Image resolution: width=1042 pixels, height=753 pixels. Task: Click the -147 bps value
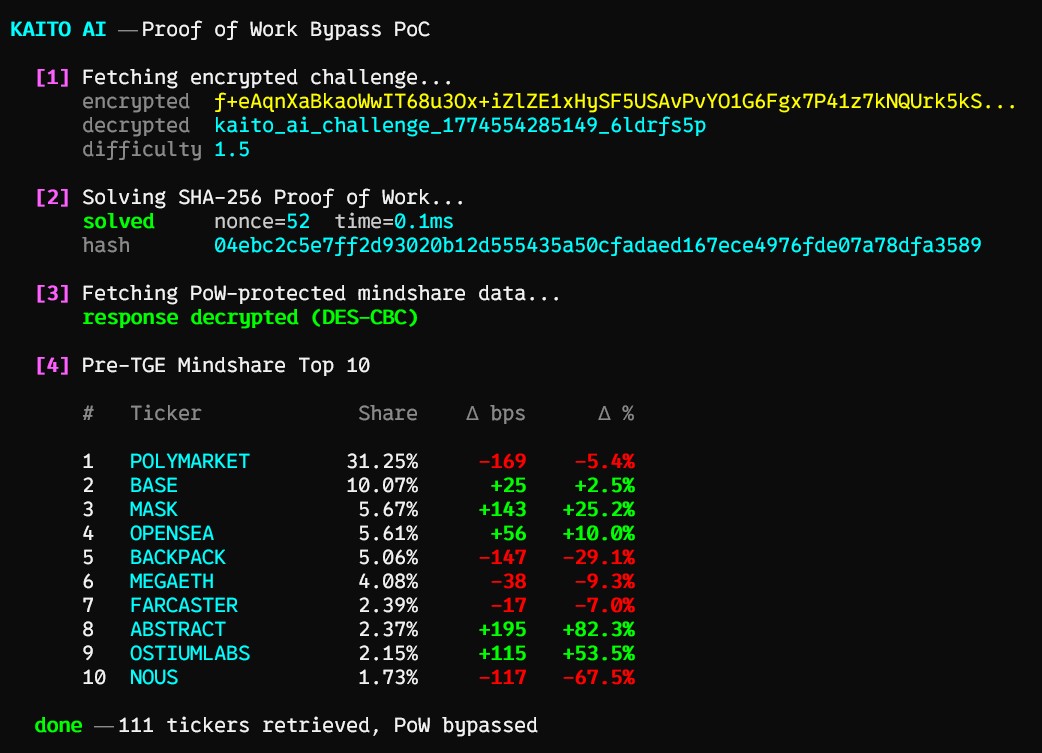(x=502, y=557)
